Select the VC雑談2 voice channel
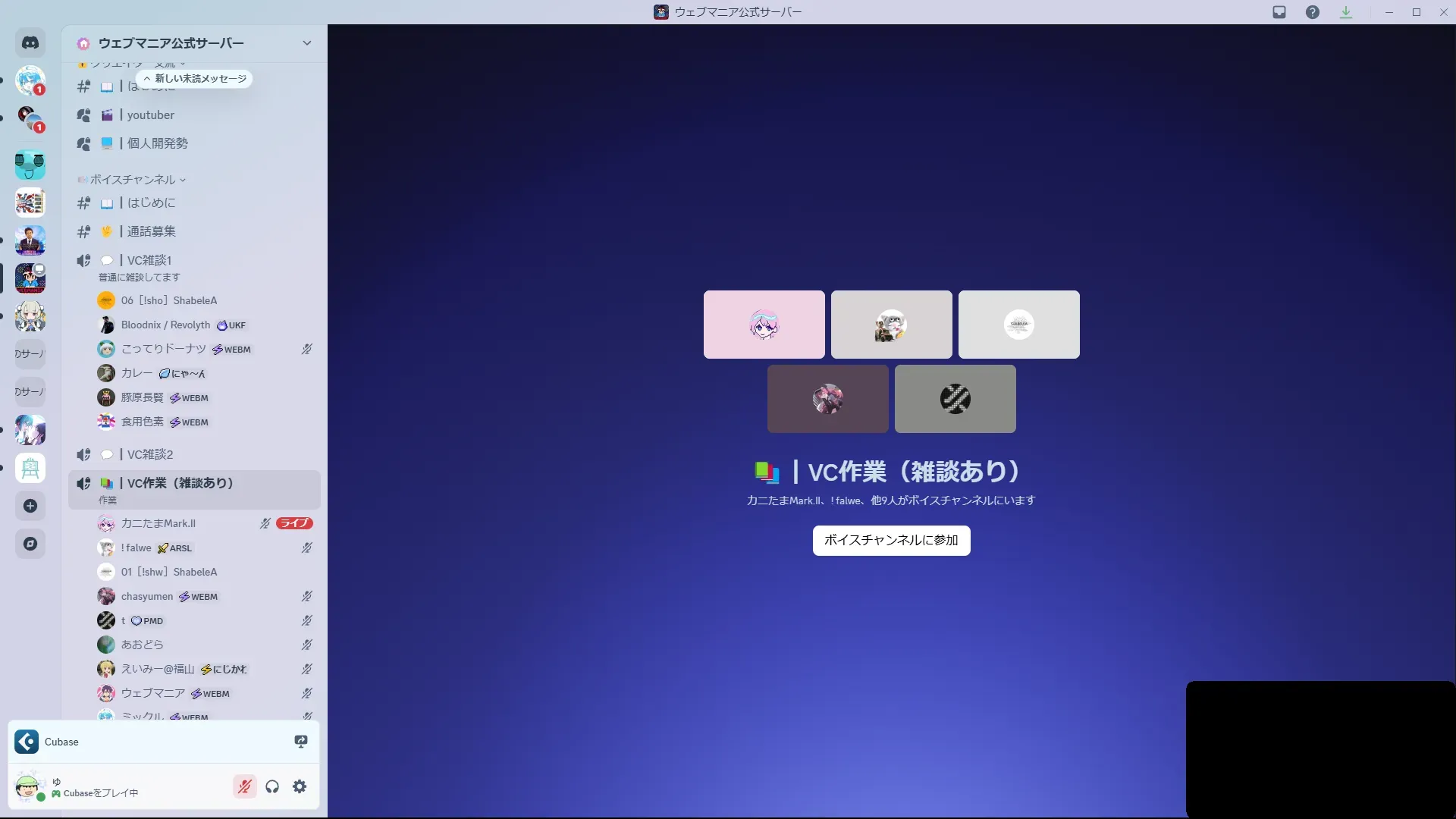 (x=149, y=454)
